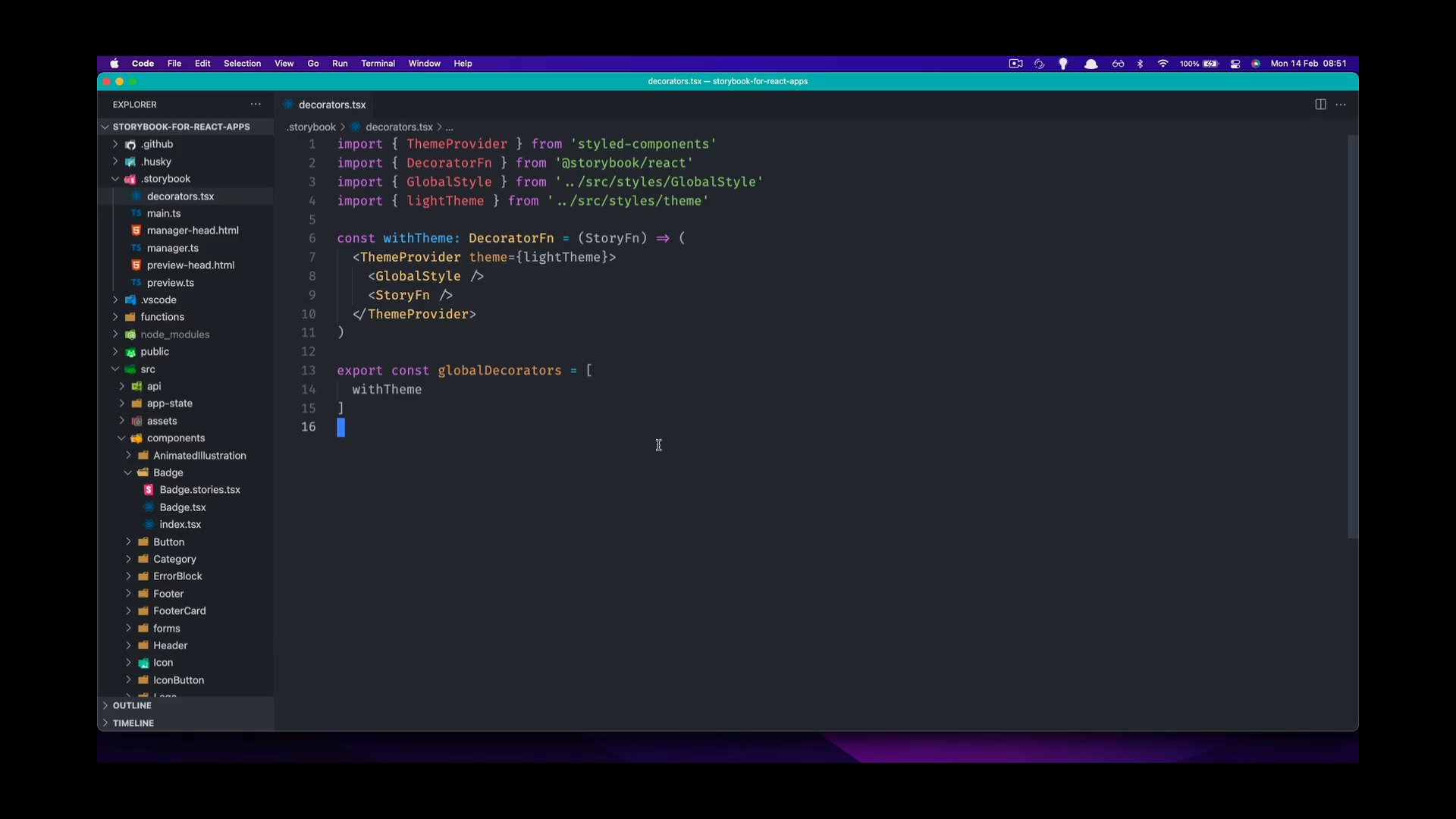
Task: Click line number 6 in gutter
Action: point(312,238)
